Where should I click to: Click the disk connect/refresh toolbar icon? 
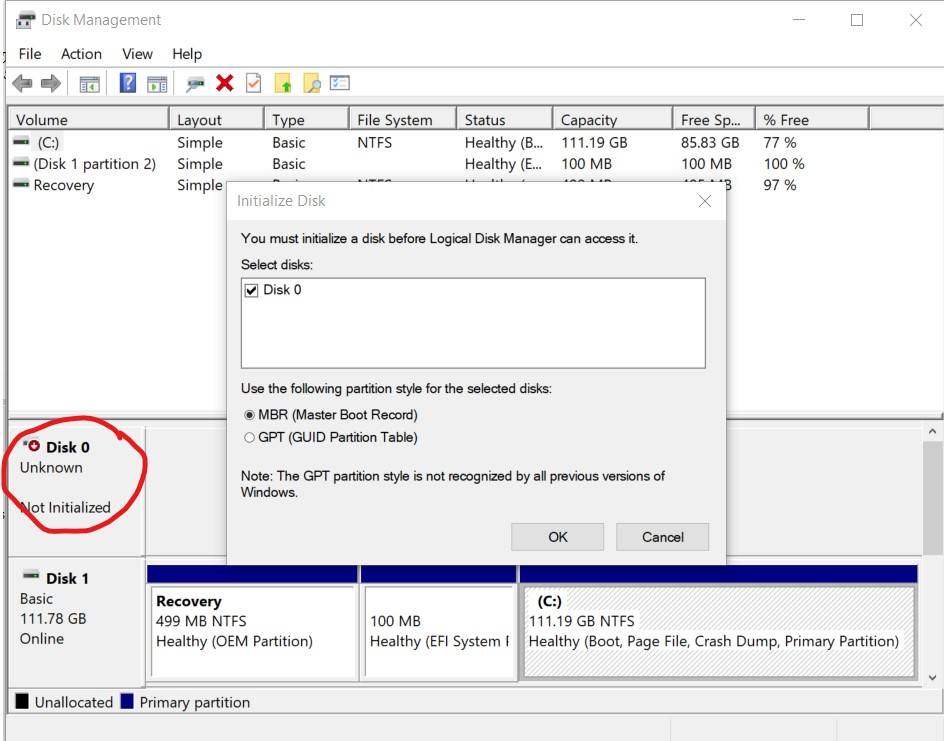point(194,84)
